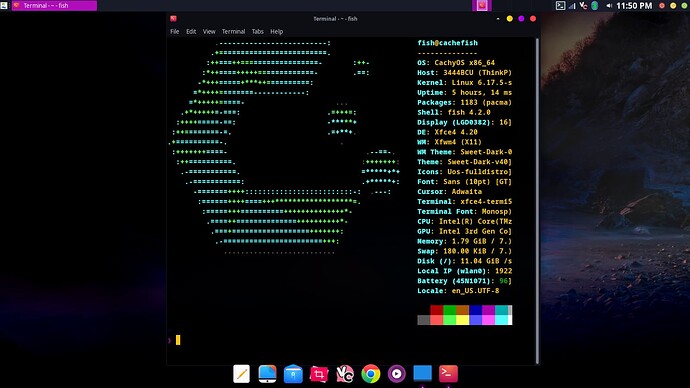Click the VC tray icon in top panel
Viewport: 690px width, 388px height.
pos(584,6)
